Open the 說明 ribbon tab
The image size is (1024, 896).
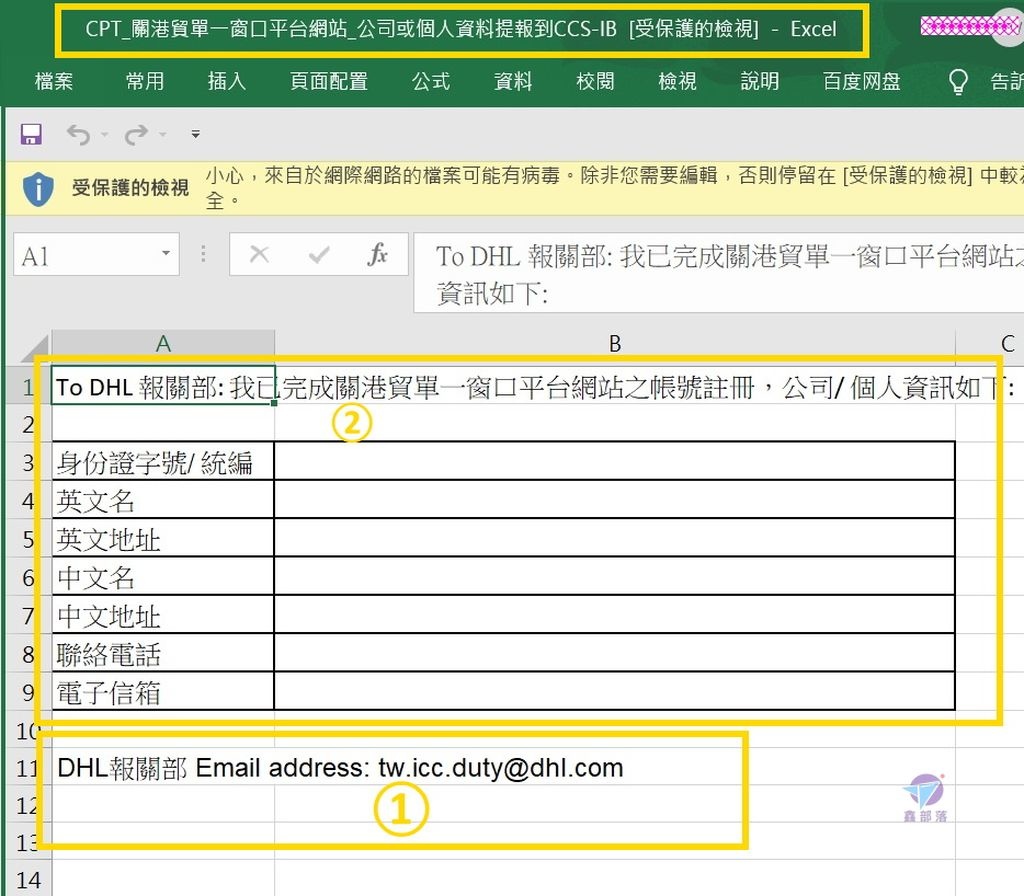tap(760, 82)
